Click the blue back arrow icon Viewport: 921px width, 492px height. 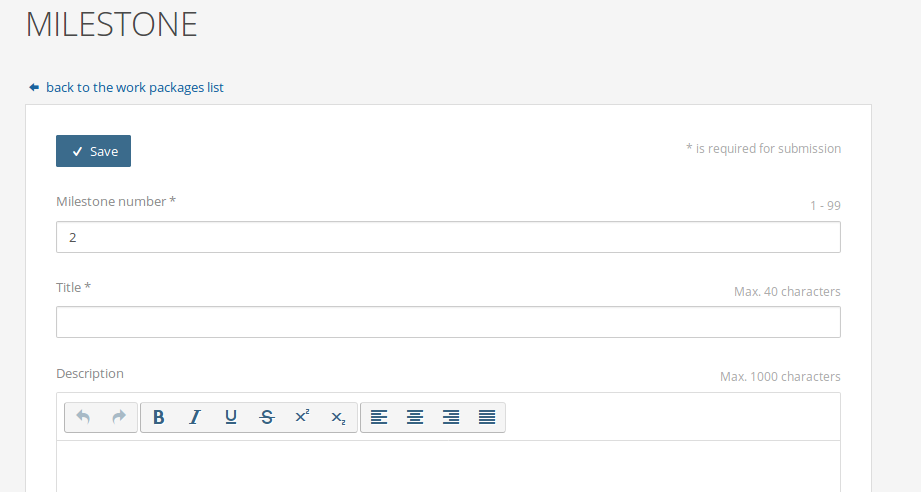[34, 88]
